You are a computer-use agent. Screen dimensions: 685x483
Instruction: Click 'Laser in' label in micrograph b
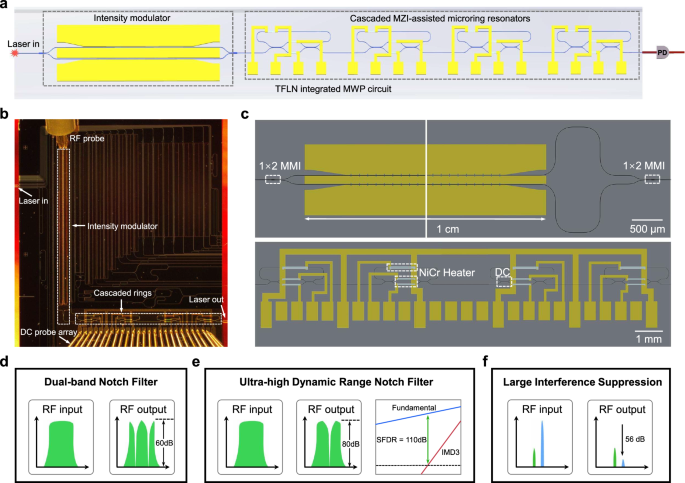33,201
